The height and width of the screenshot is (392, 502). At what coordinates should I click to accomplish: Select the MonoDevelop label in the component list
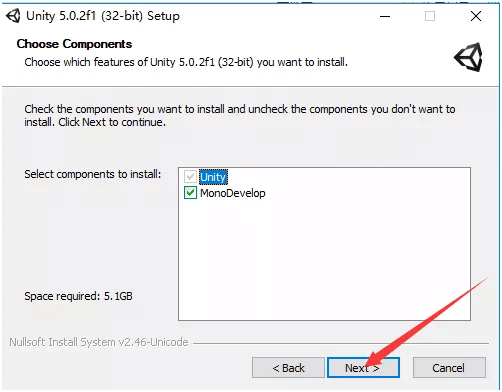(233, 193)
